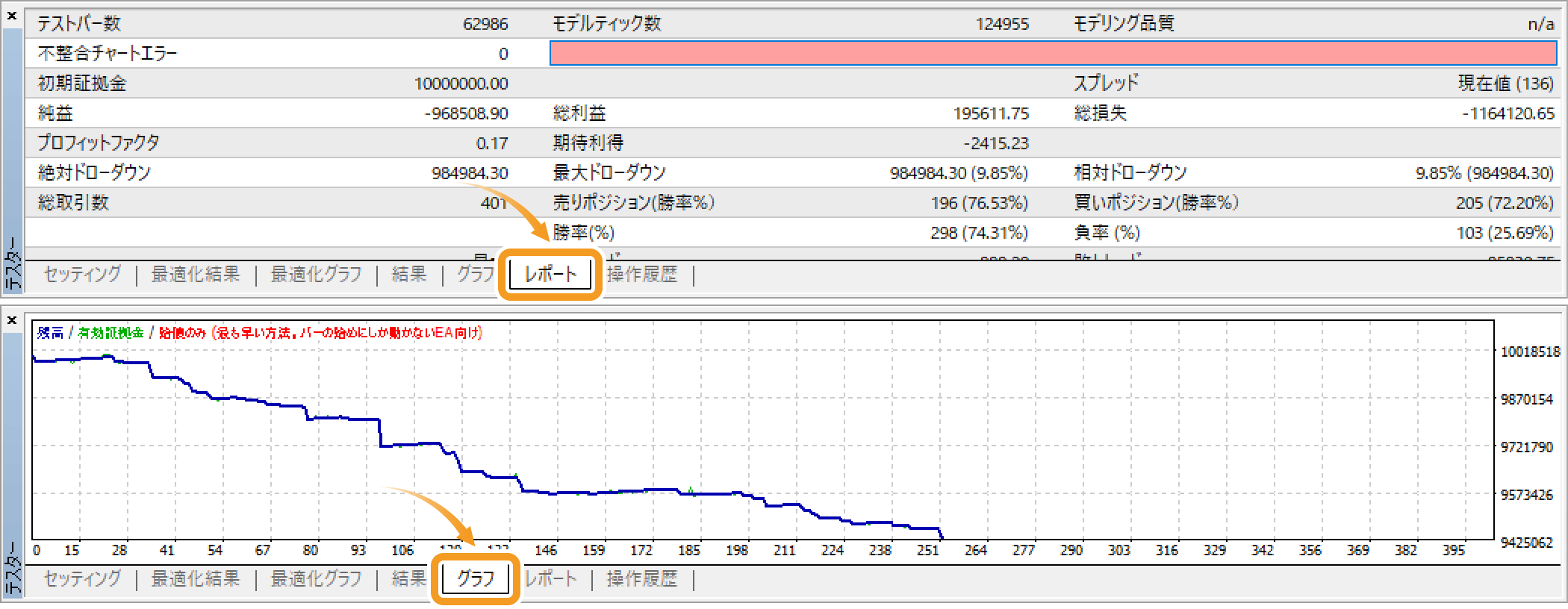
Task: Click 売りポジション value 196 (76.53%)
Action: click(x=980, y=203)
